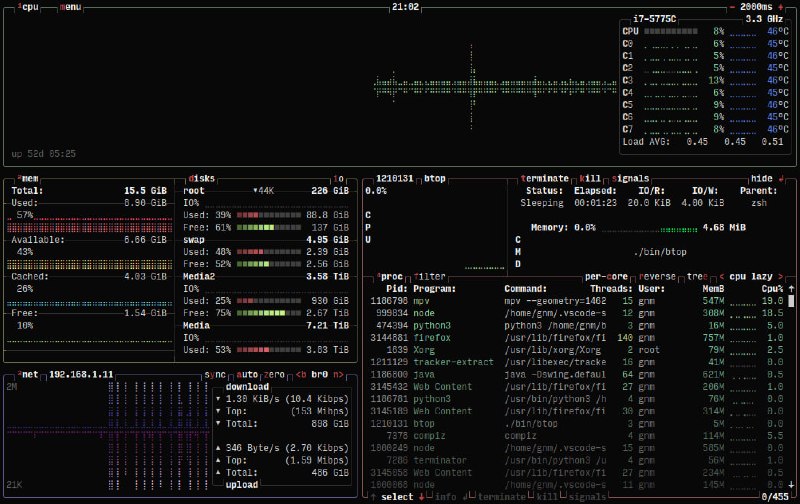Select the terminator process row
Viewport: 800px width, 504px height.
(x=577, y=460)
